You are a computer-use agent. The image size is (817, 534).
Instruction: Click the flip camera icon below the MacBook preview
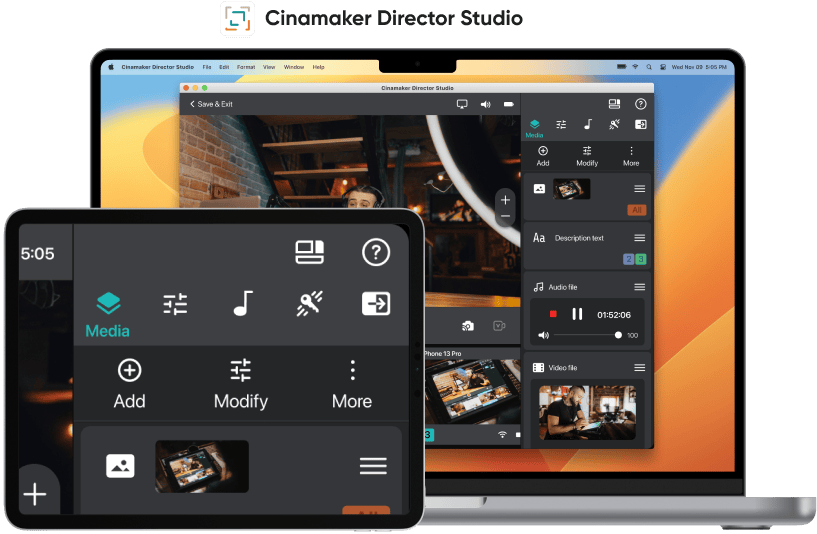point(468,326)
